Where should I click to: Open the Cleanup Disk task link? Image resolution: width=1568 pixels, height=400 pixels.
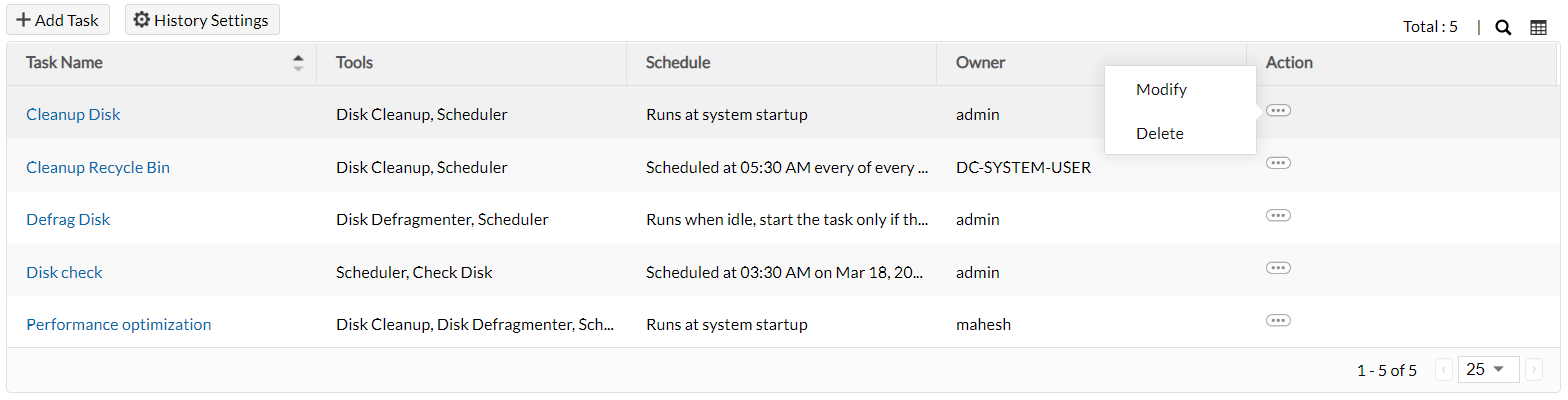[73, 115]
